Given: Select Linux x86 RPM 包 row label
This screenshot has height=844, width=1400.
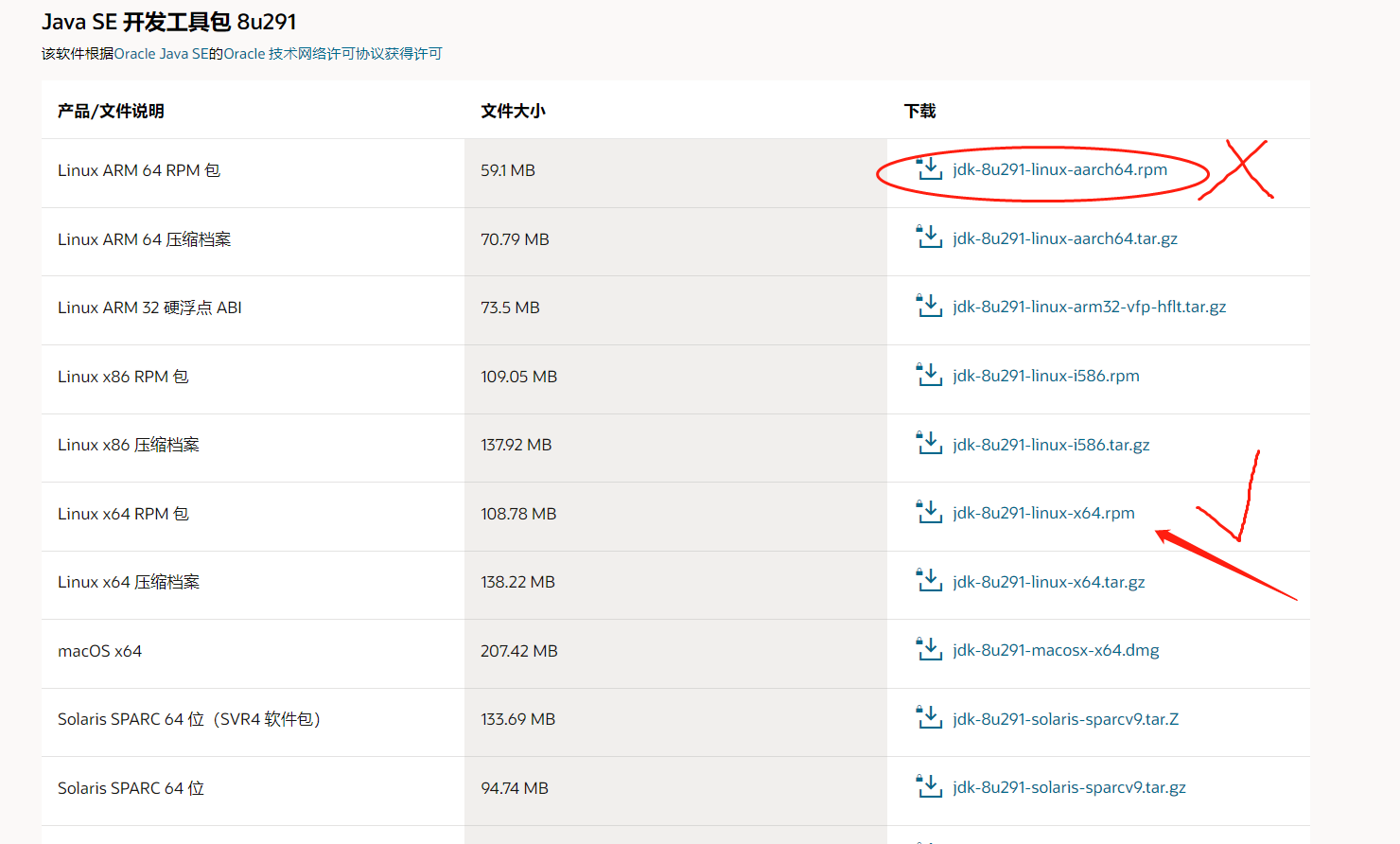Looking at the screenshot, I should point(123,377).
